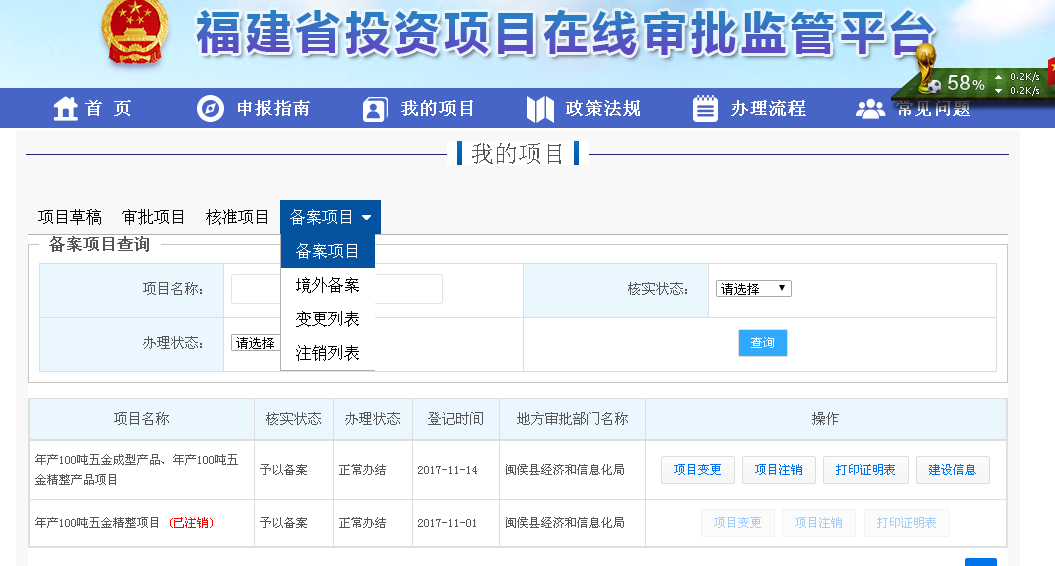Screen dimensions: 1055x566
Task: Click the home house icon
Action: click(x=66, y=108)
